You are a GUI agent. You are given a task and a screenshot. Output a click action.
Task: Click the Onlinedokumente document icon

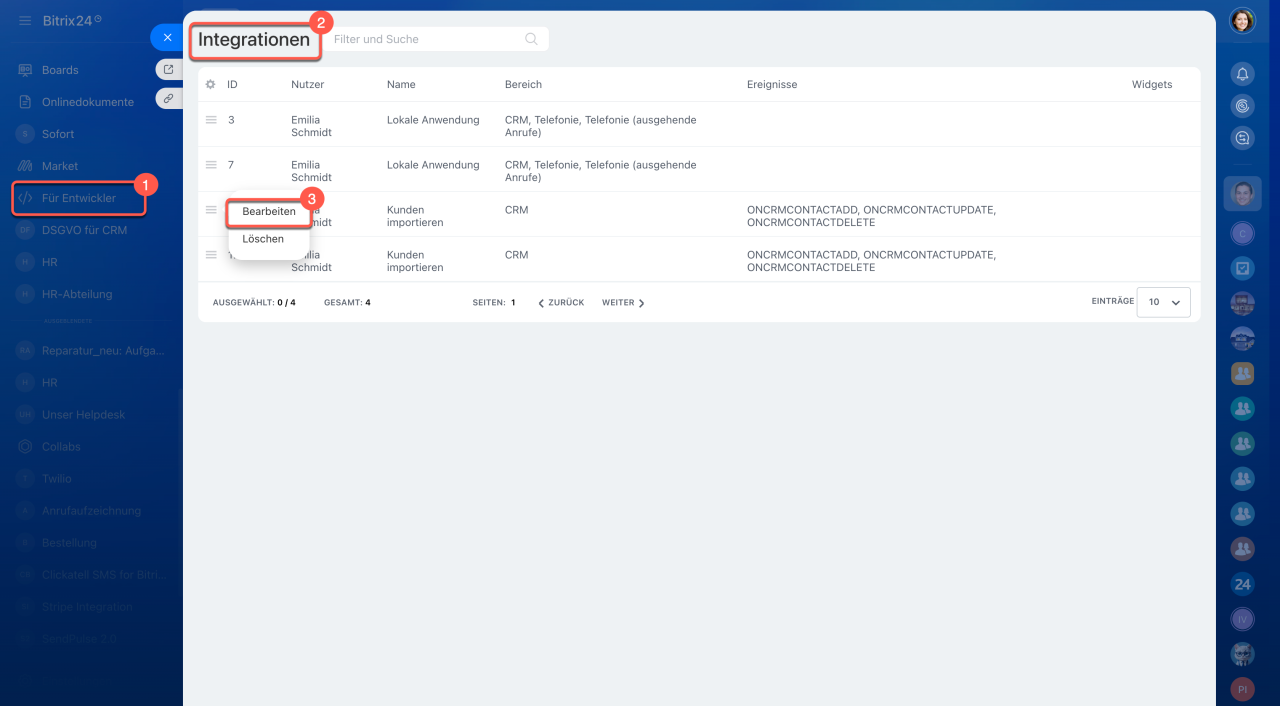pos(25,102)
